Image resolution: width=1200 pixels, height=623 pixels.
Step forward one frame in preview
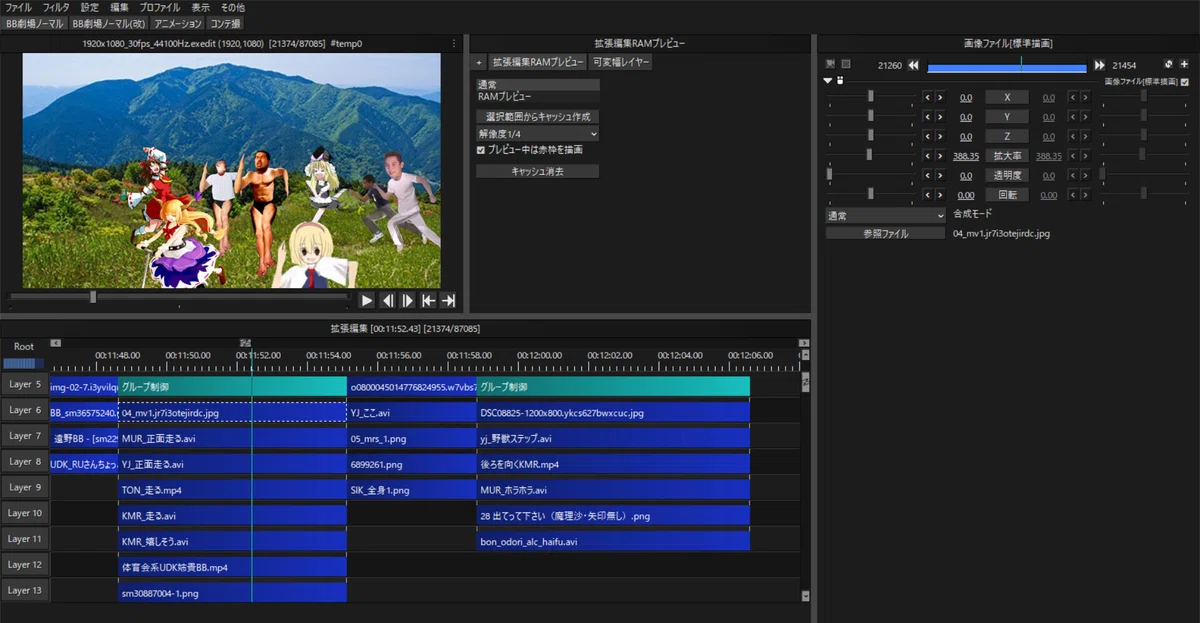[x=407, y=300]
